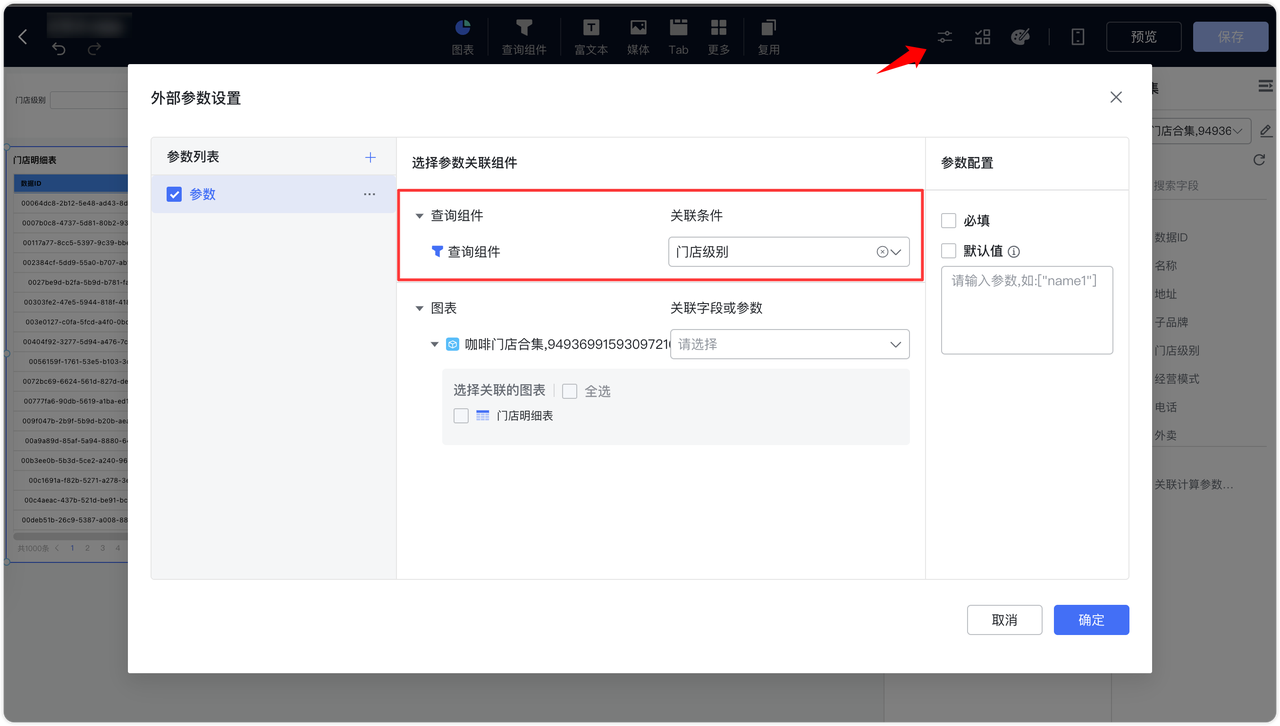1280x726 pixels.
Task: Open the mobile device preview icon
Action: click(x=1077, y=36)
